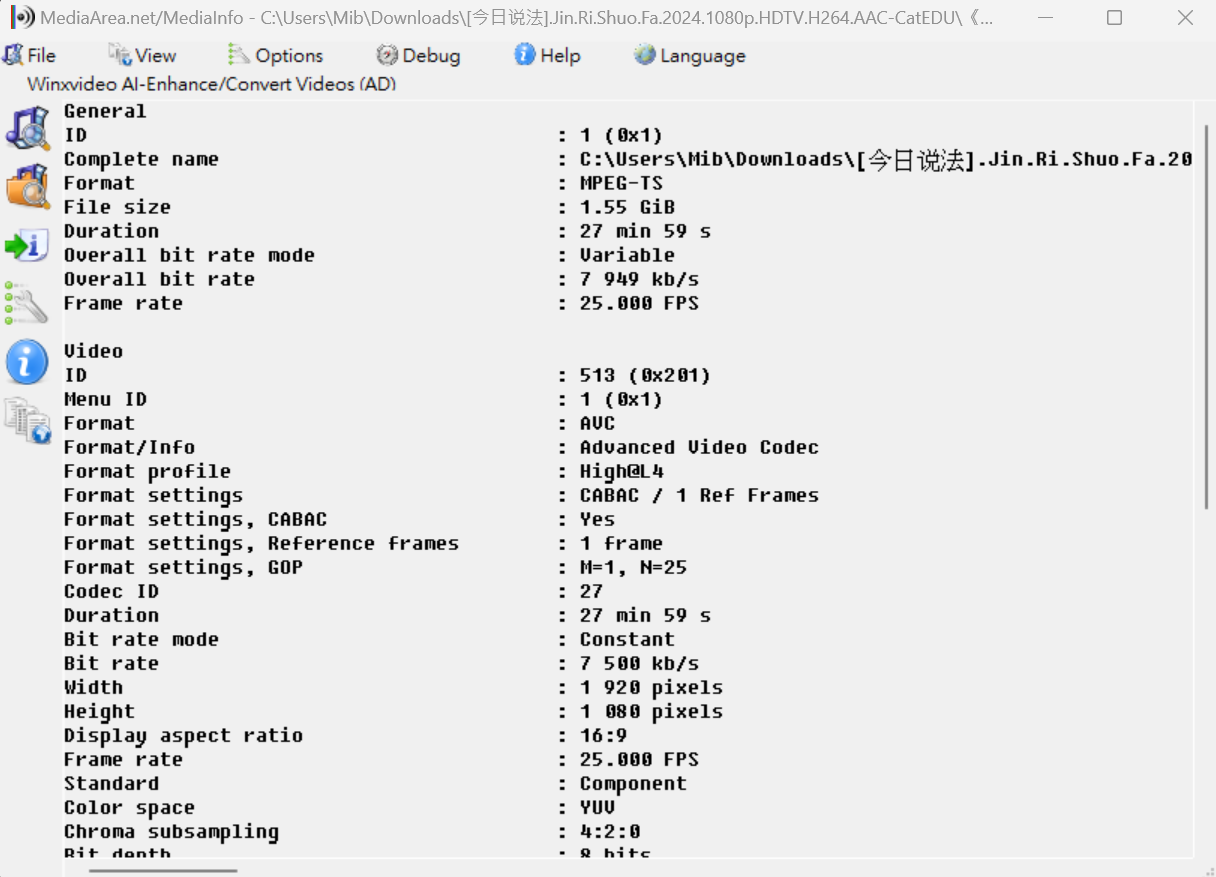Click the "Chroma subsampling" label
Screen dimensions: 1216x877
coord(171,831)
